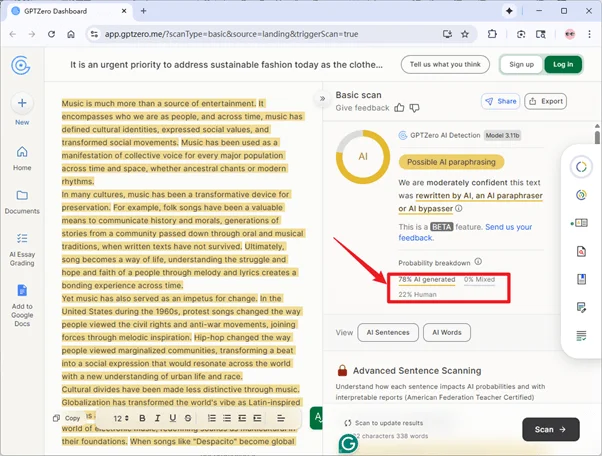Viewport: 602px width, 456px height.
Task: Go back in browser
Action: pyautogui.click(x=13, y=34)
